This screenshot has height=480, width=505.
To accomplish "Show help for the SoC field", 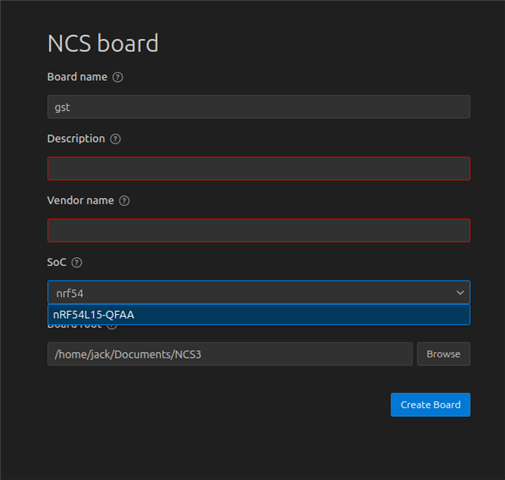I will (x=77, y=263).
